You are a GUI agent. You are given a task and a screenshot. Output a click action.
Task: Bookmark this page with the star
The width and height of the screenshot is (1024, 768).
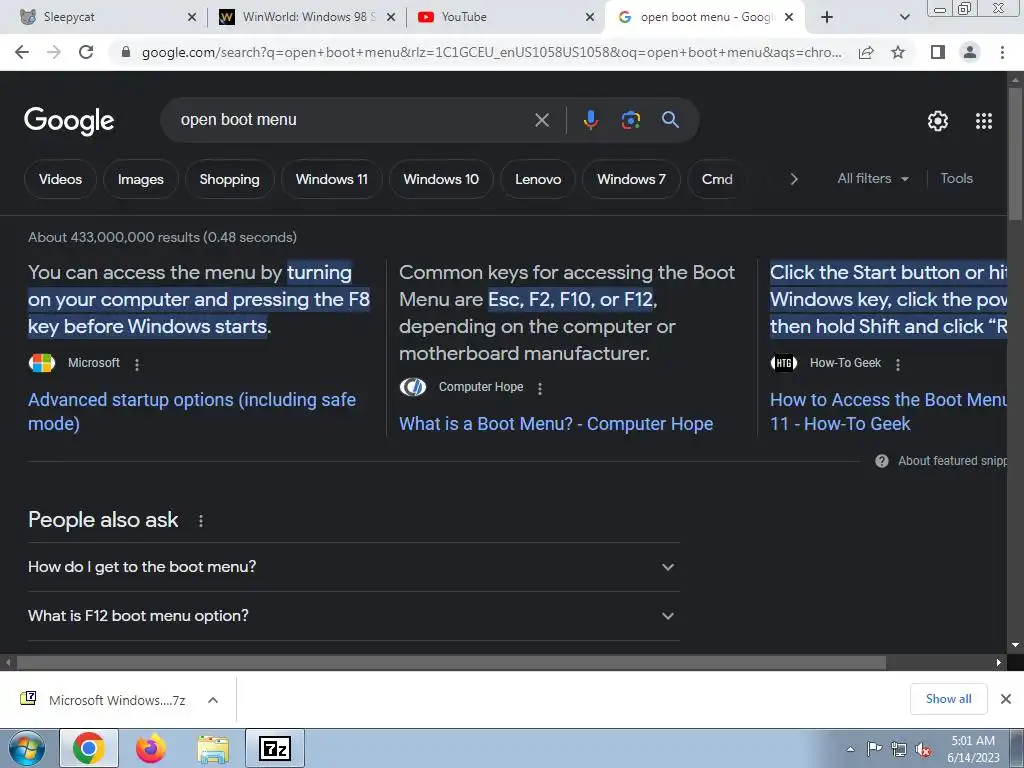click(898, 52)
